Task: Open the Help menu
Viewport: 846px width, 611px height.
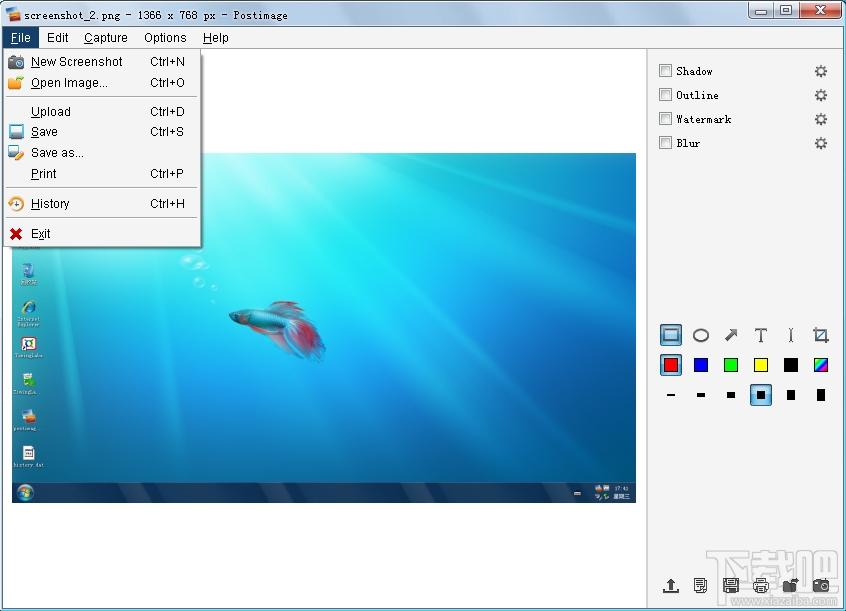Action: click(x=216, y=38)
